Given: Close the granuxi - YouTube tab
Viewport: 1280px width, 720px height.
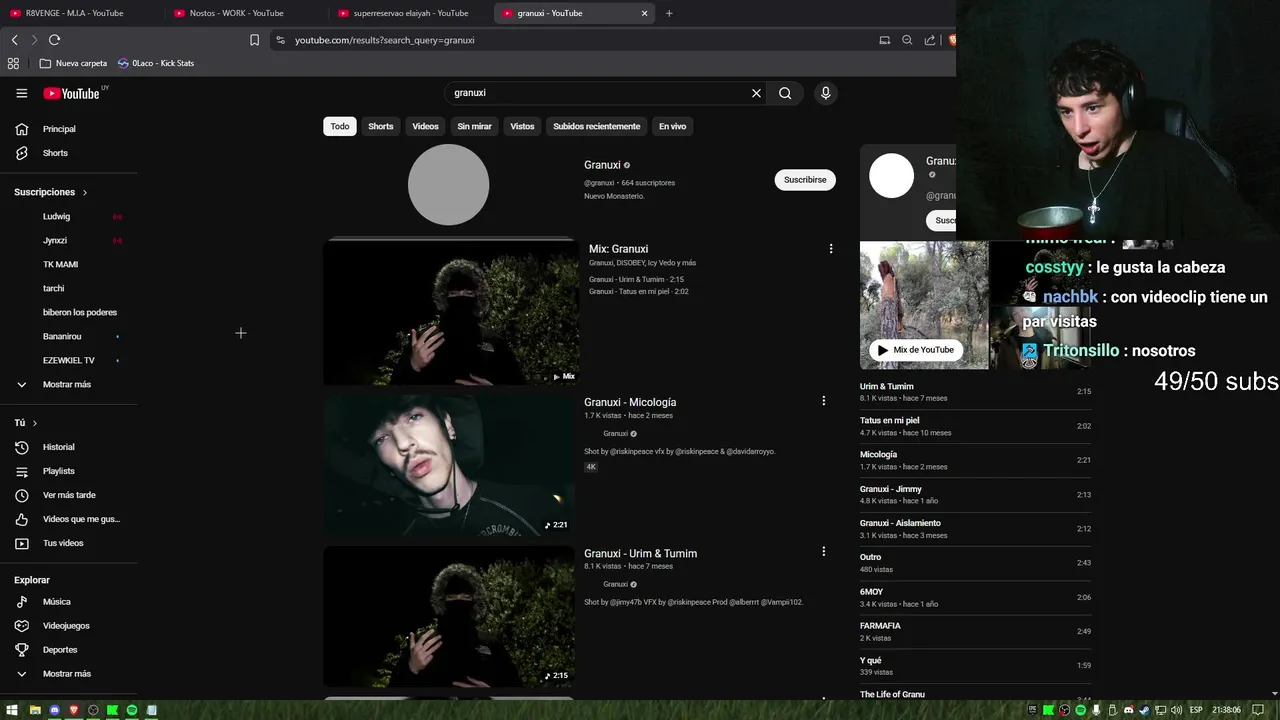Looking at the screenshot, I should tap(644, 13).
